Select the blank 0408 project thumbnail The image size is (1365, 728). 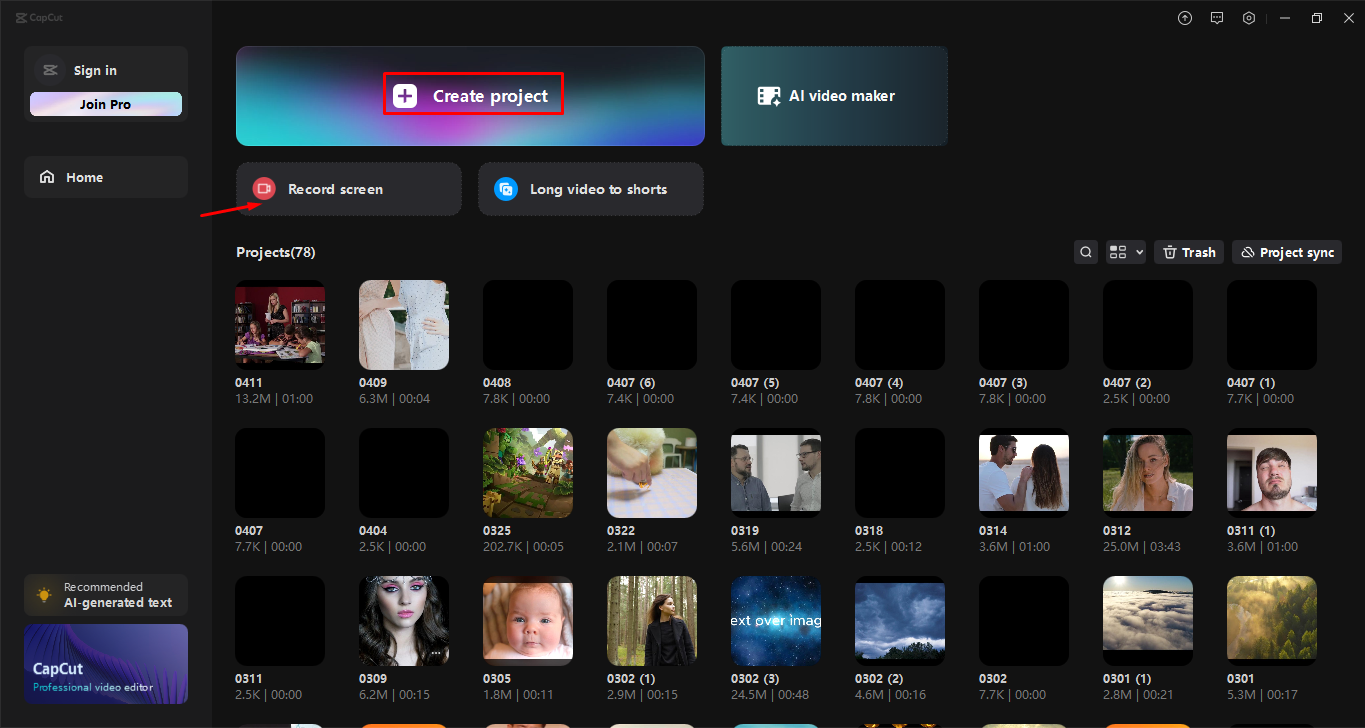pyautogui.click(x=528, y=325)
